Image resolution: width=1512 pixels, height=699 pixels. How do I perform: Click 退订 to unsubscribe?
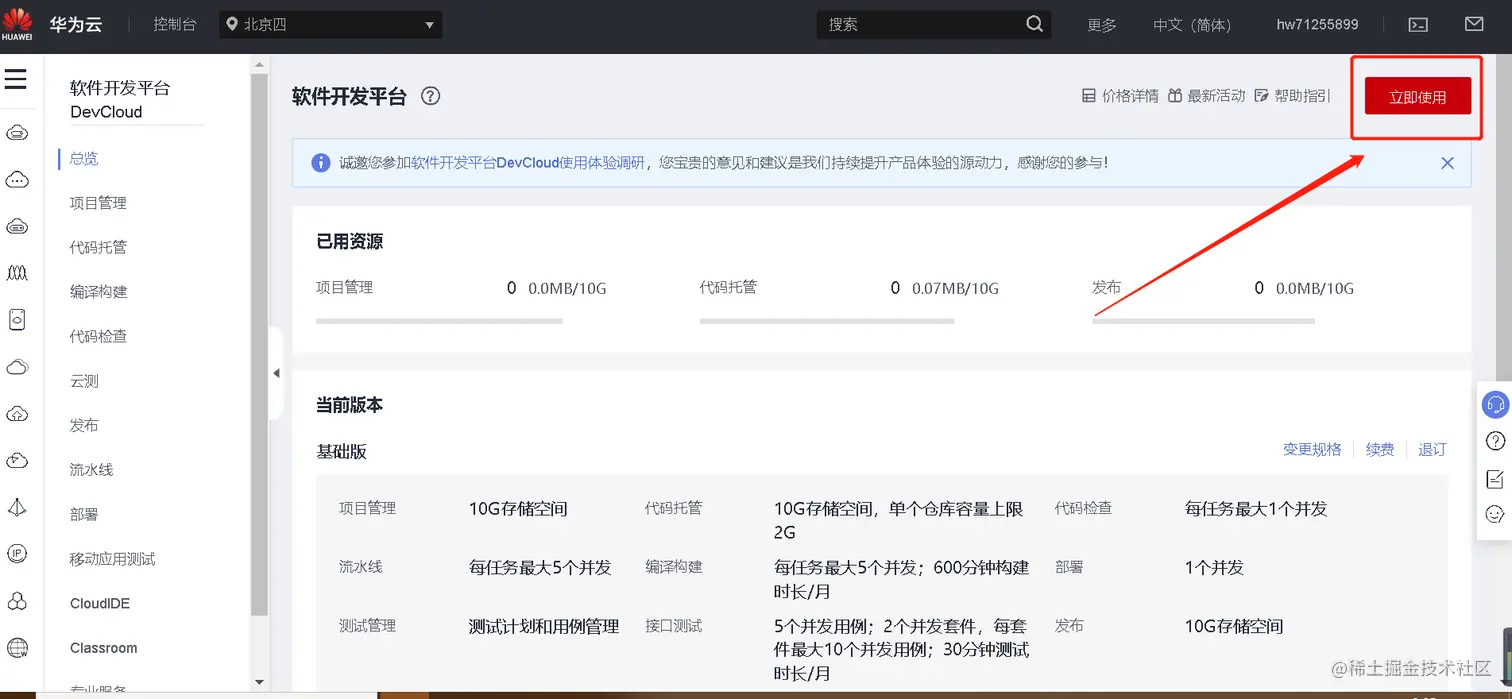pyautogui.click(x=1432, y=449)
